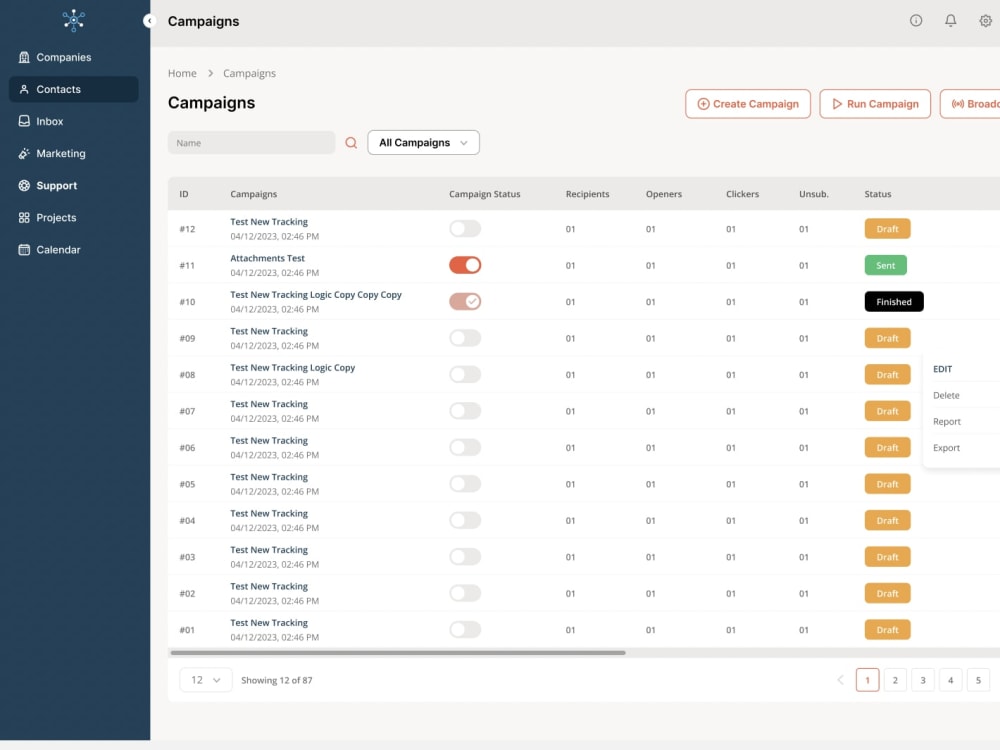Image resolution: width=1000 pixels, height=750 pixels.
Task: Click the Marketing icon in sidebar
Action: [x=24, y=154]
